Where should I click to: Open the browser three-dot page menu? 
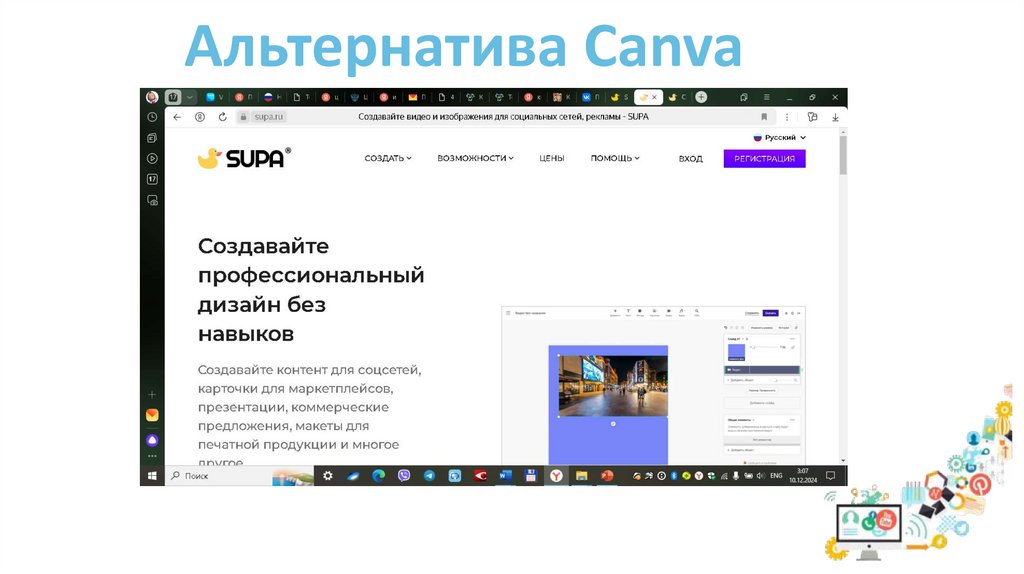[x=787, y=117]
